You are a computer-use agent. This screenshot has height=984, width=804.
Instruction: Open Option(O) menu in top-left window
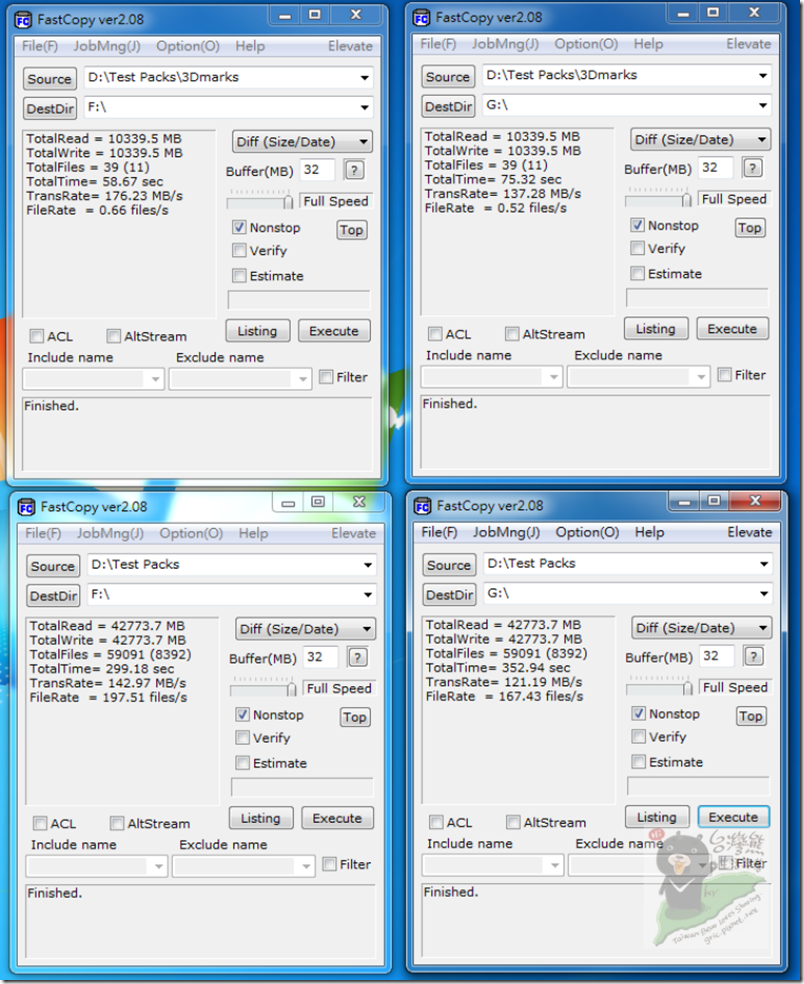pyautogui.click(x=188, y=46)
